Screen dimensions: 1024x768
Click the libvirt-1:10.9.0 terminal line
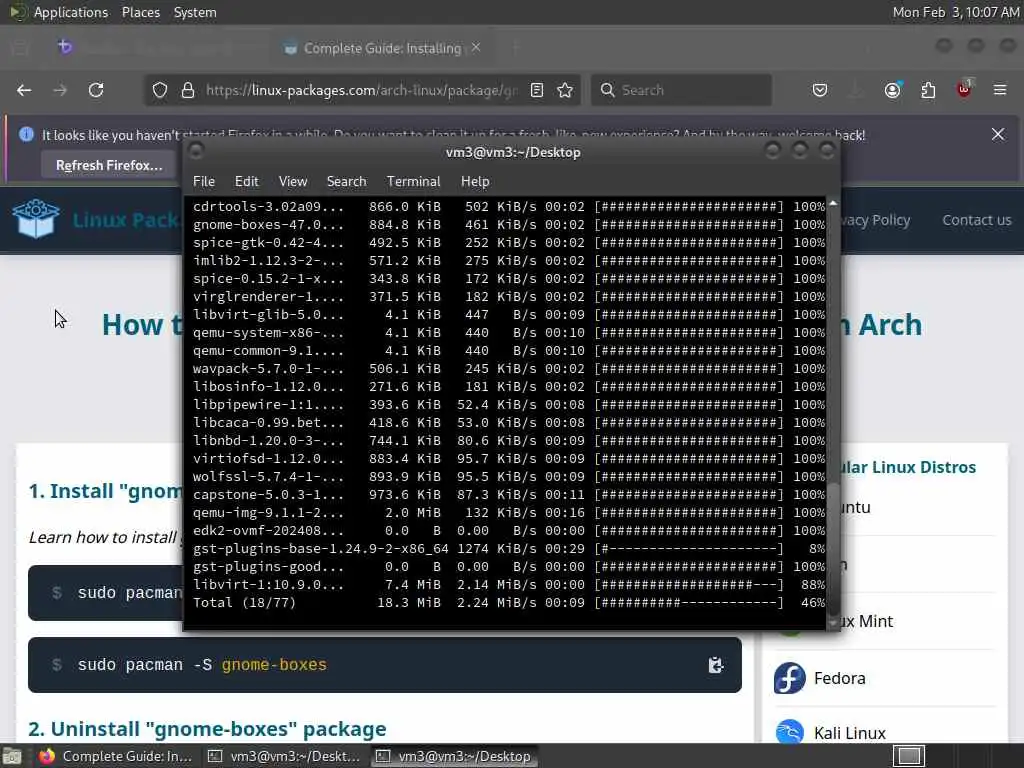(x=509, y=585)
